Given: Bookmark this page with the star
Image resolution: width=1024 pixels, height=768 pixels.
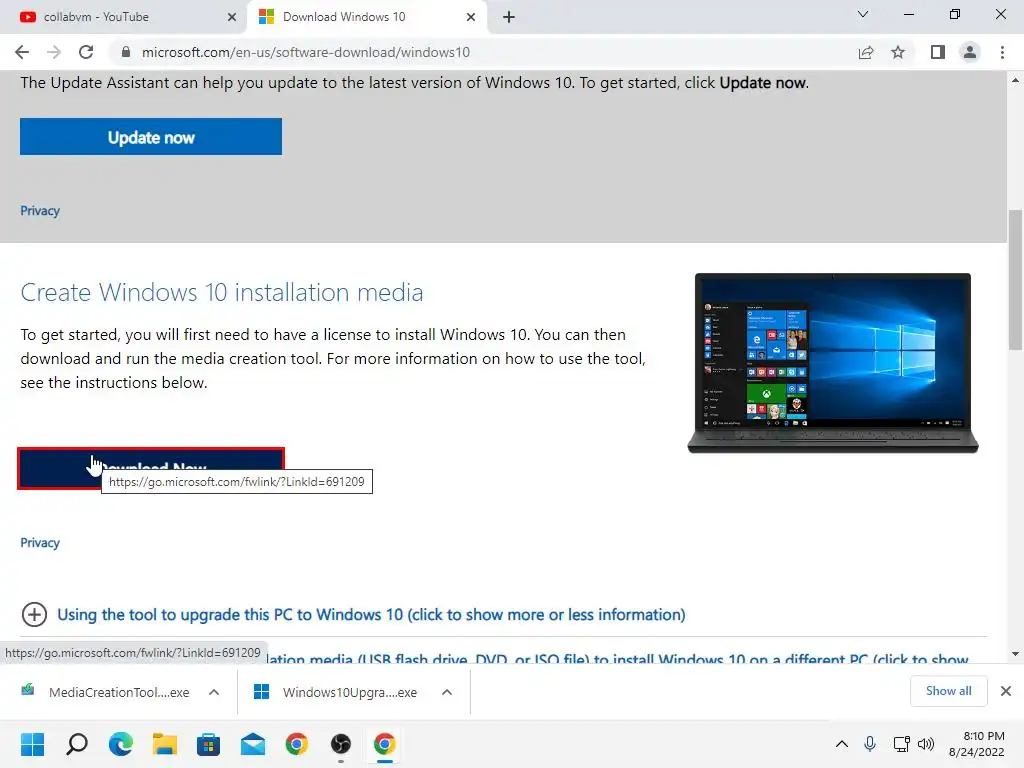Looking at the screenshot, I should click(898, 52).
